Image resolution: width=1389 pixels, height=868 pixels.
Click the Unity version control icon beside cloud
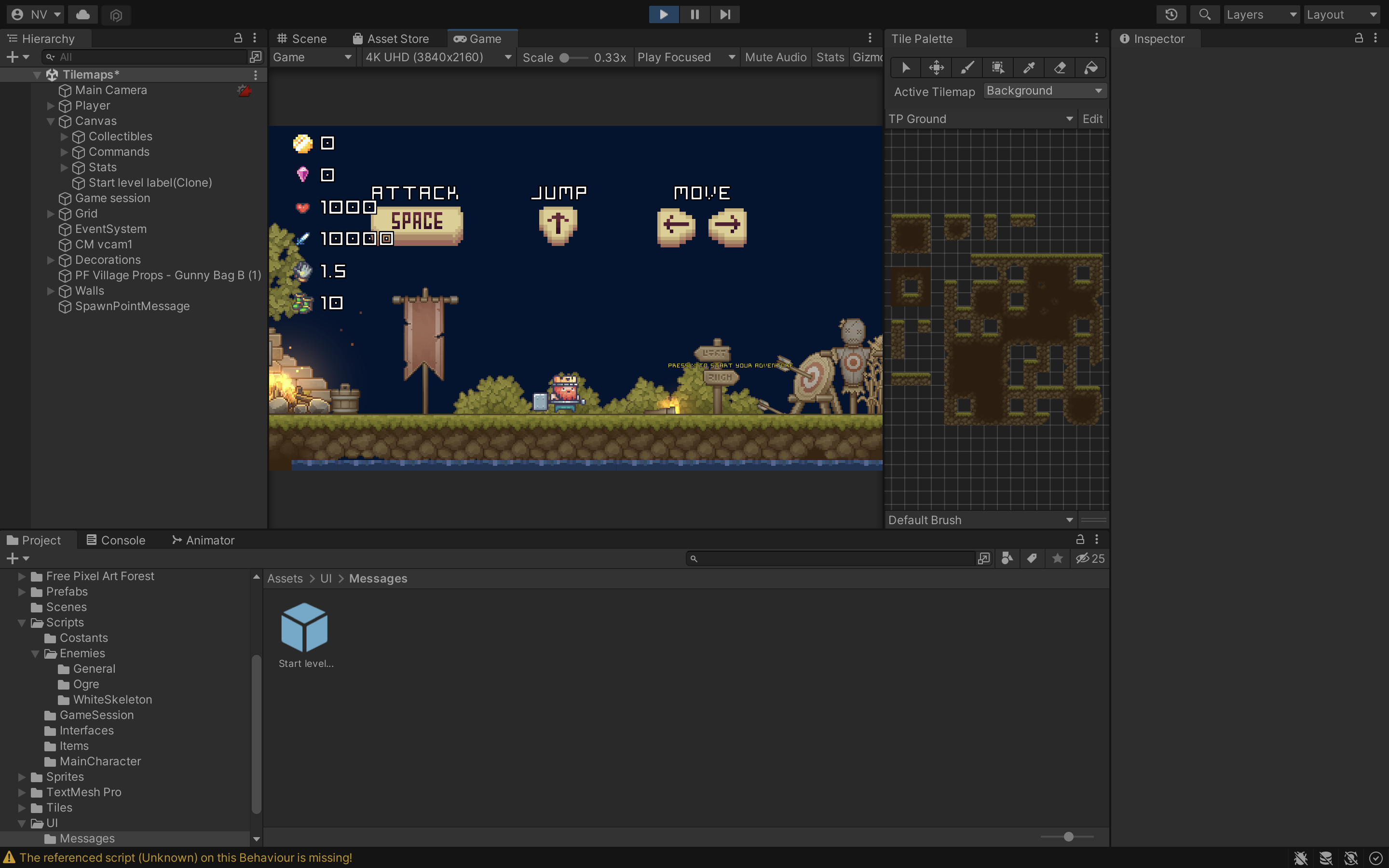tap(116, 15)
